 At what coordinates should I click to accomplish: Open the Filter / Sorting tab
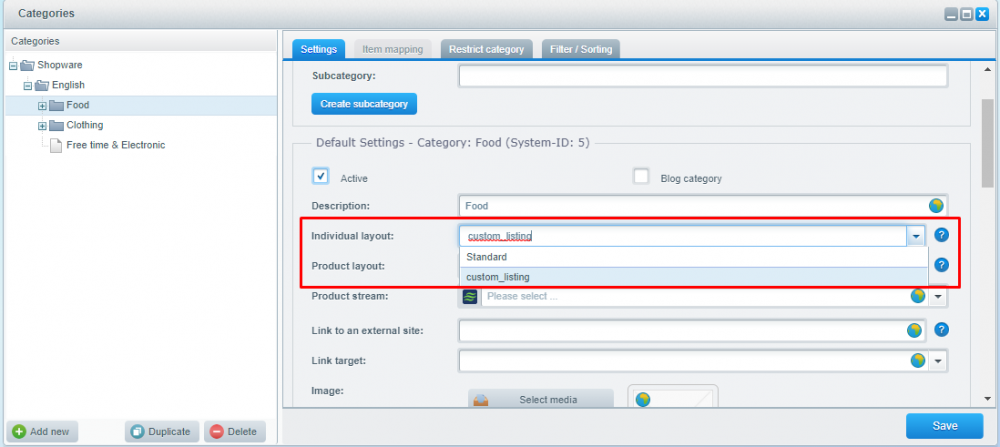580,49
